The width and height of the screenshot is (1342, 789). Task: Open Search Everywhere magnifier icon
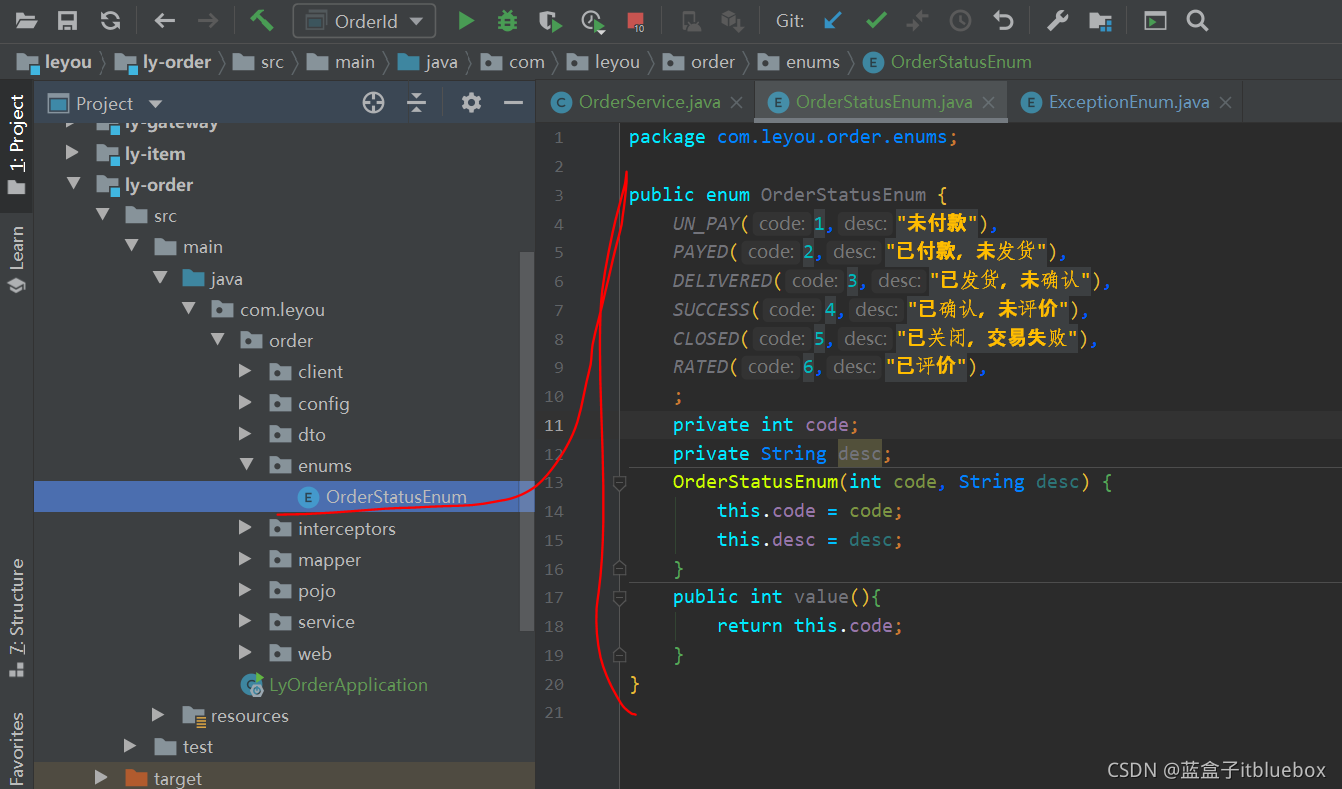coord(1197,20)
